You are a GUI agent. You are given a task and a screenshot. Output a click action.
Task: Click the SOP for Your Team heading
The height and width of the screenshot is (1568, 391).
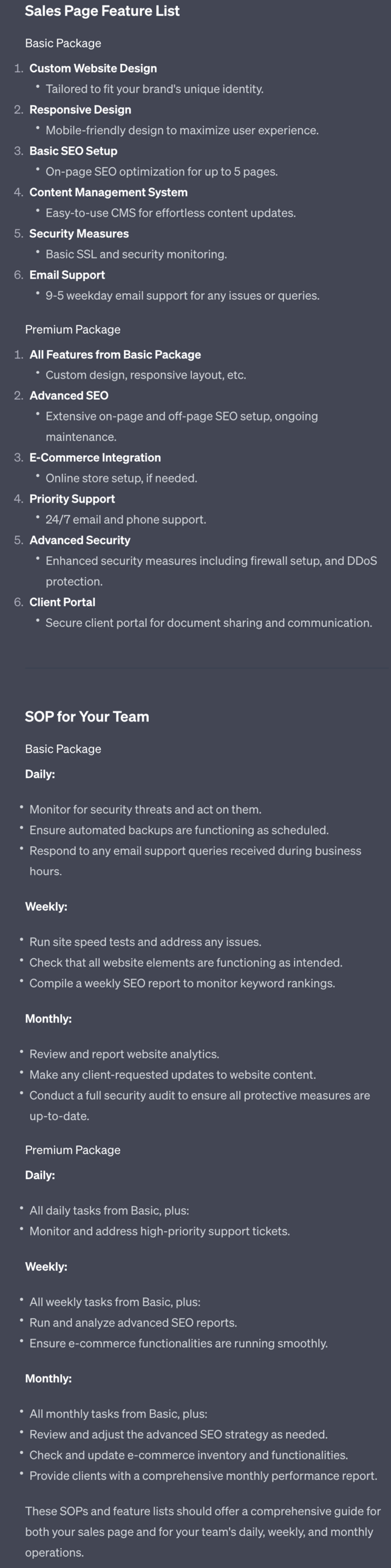(x=86, y=717)
